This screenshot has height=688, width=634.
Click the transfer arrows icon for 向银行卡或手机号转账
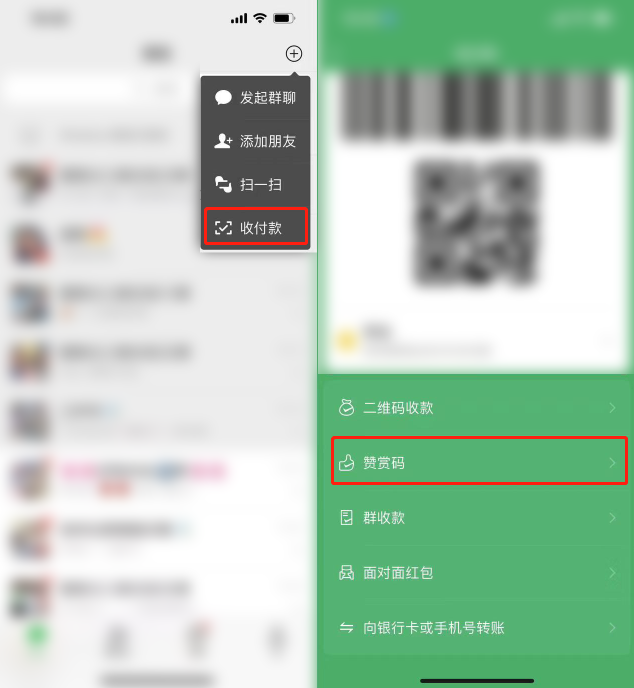[x=346, y=628]
